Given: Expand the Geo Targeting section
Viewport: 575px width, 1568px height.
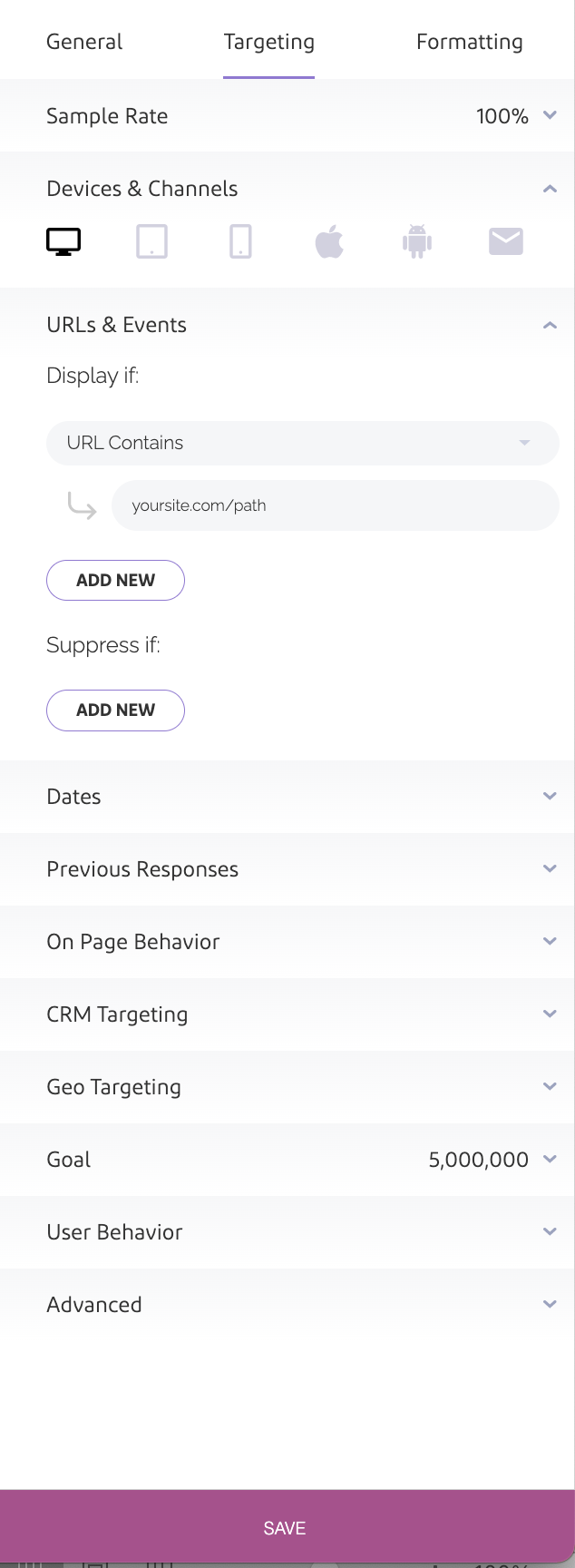Looking at the screenshot, I should [549, 1086].
